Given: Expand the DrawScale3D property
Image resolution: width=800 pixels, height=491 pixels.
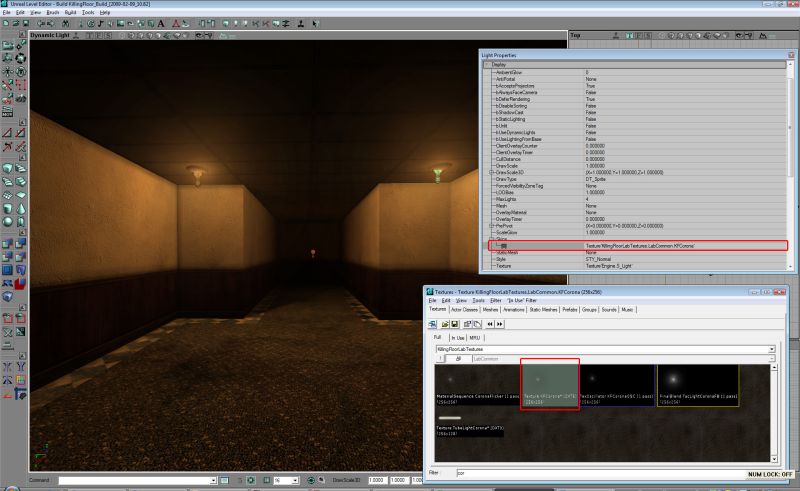Looking at the screenshot, I should (492, 173).
